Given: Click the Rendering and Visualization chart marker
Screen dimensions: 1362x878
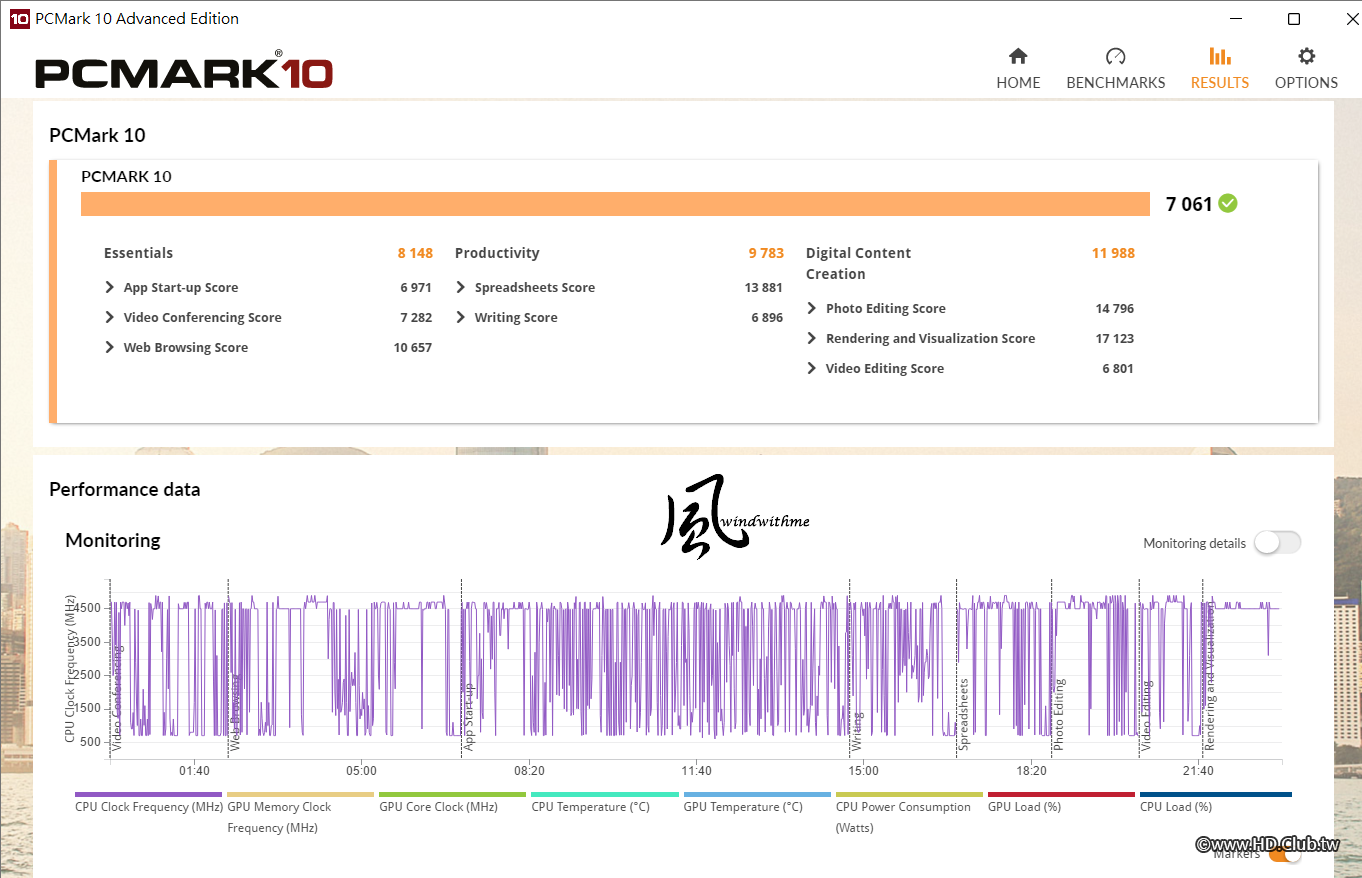Looking at the screenshot, I should (1210, 675).
